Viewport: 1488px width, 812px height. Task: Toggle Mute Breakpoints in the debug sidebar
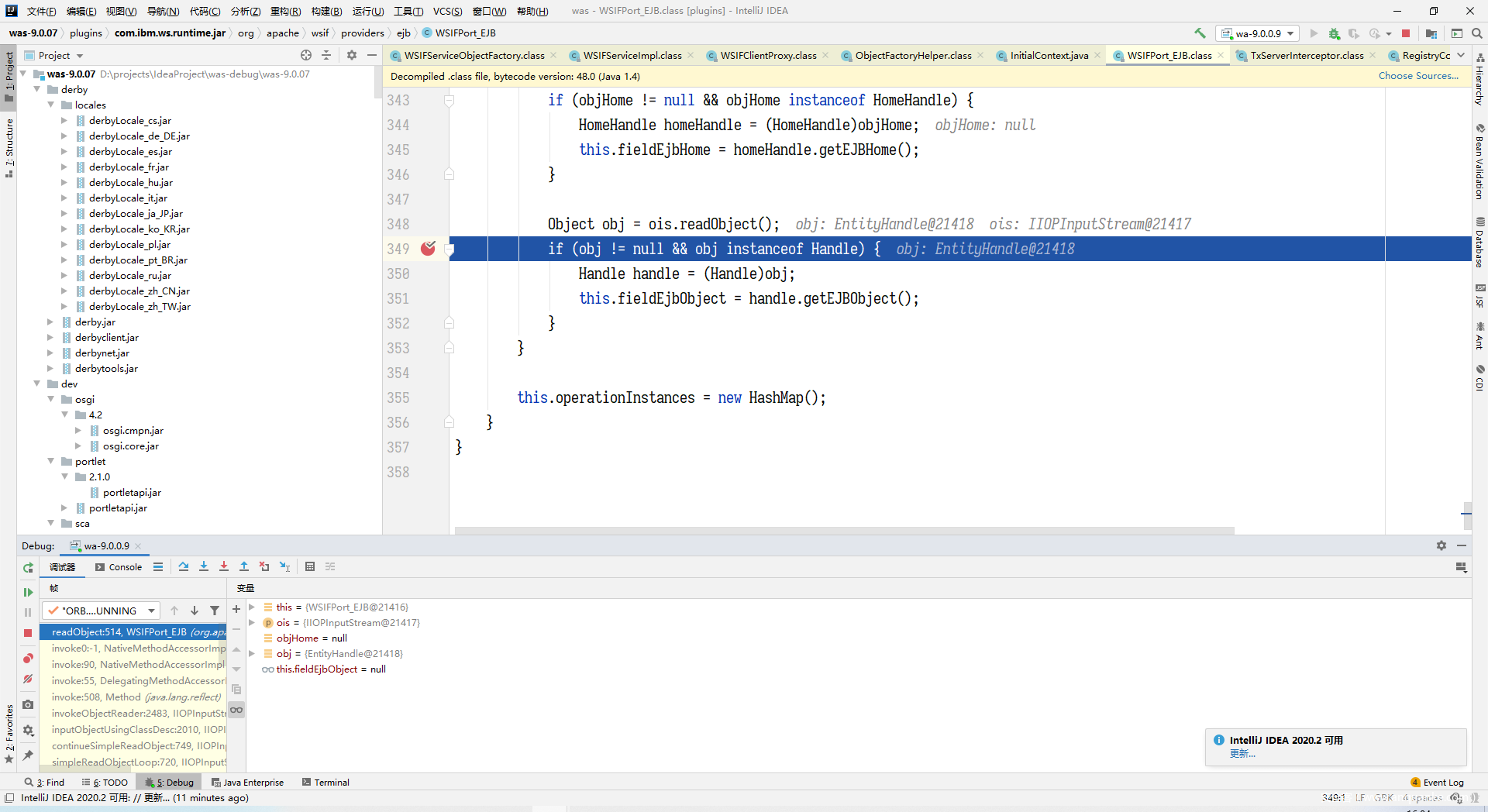pyautogui.click(x=28, y=679)
